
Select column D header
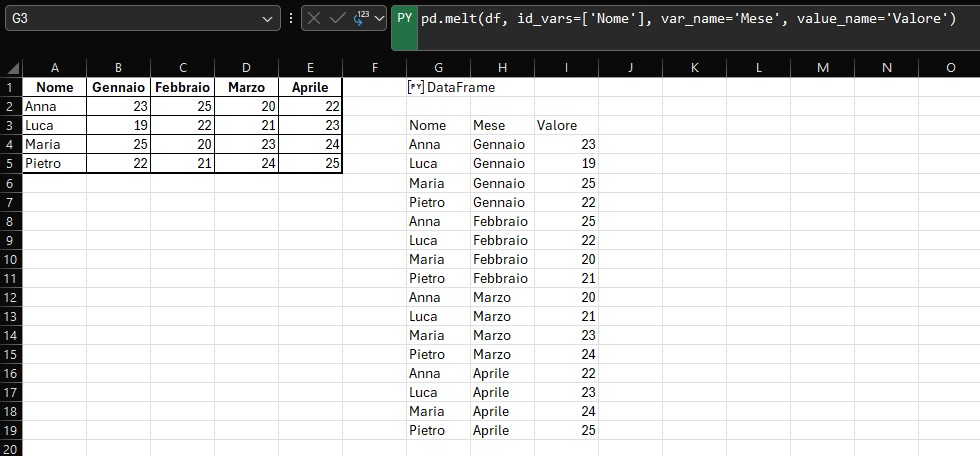[x=246, y=68]
